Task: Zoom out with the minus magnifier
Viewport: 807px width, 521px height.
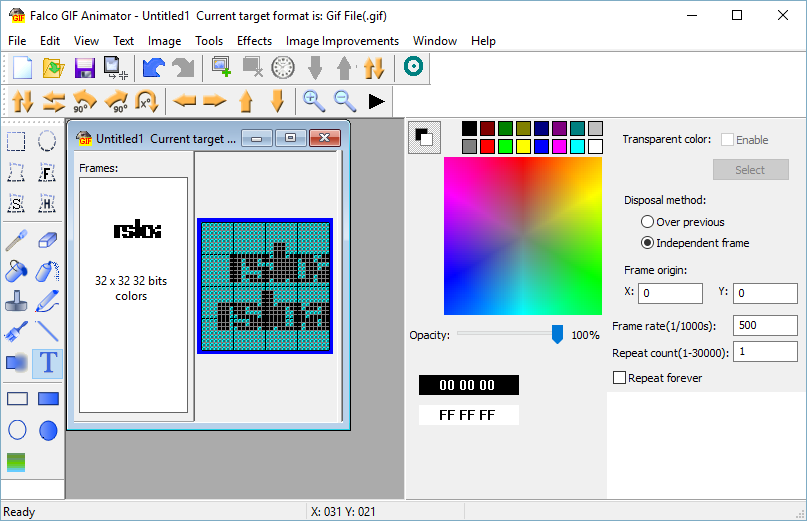Action: coord(345,101)
